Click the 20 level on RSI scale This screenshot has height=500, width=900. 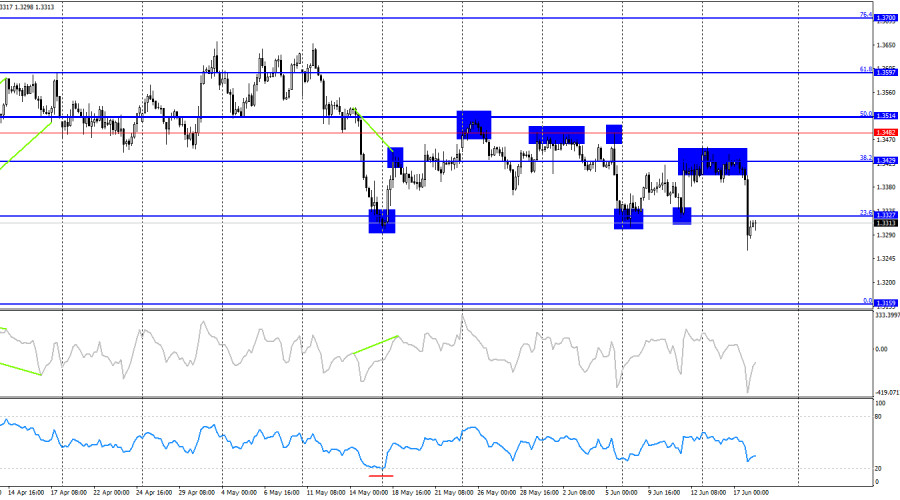click(x=878, y=469)
